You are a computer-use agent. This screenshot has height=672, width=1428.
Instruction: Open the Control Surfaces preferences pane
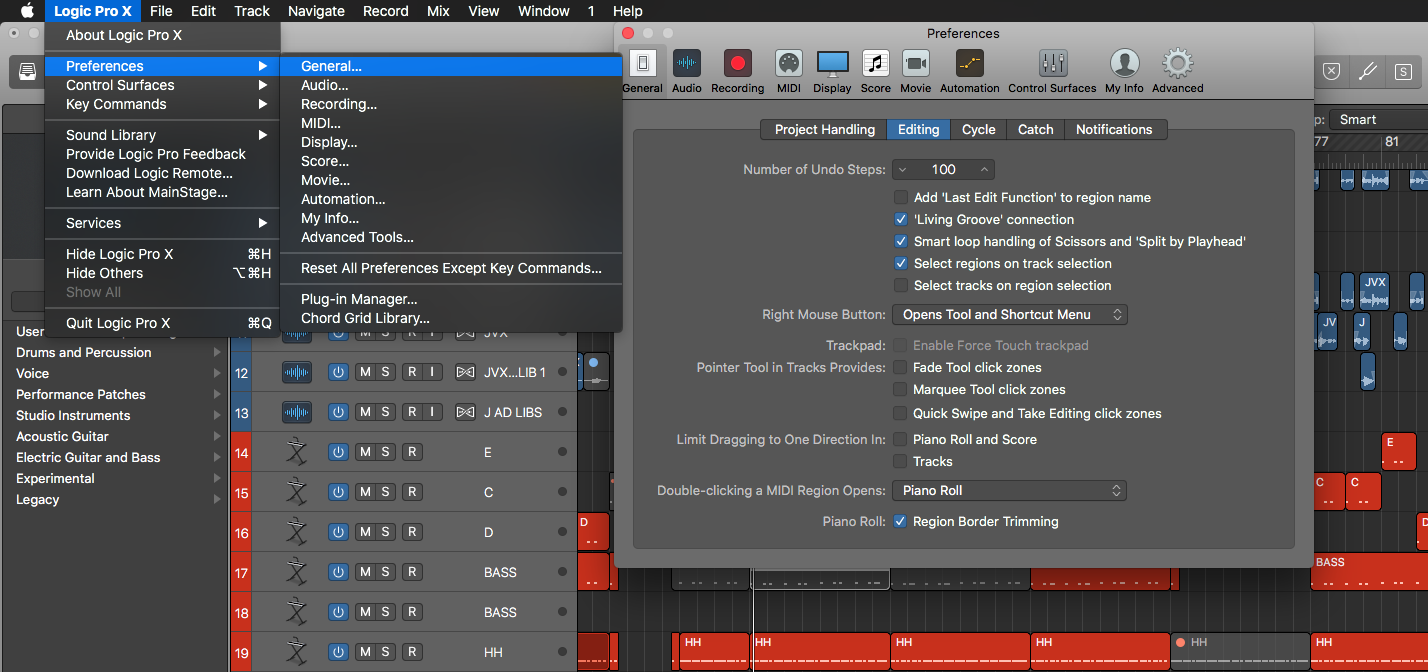(x=1052, y=70)
